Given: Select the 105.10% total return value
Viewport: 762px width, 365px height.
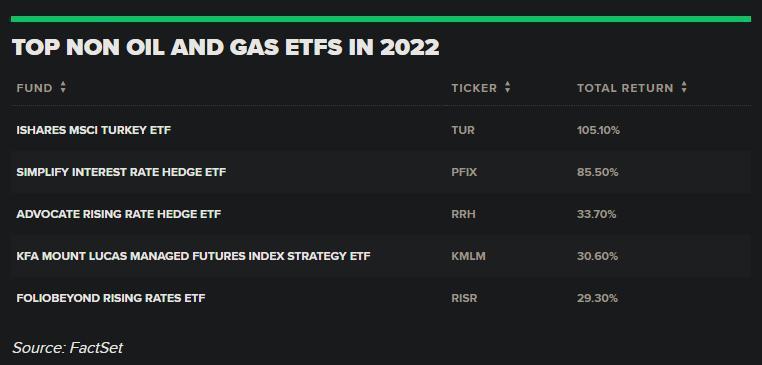Looking at the screenshot, I should (x=598, y=130).
